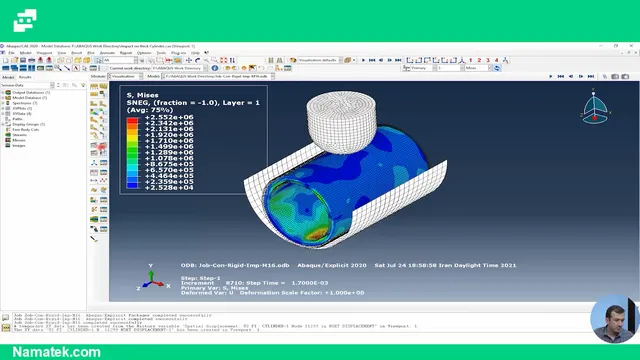Click the Auto-fit view icon
This screenshot has width=640, height=360.
[223, 60]
